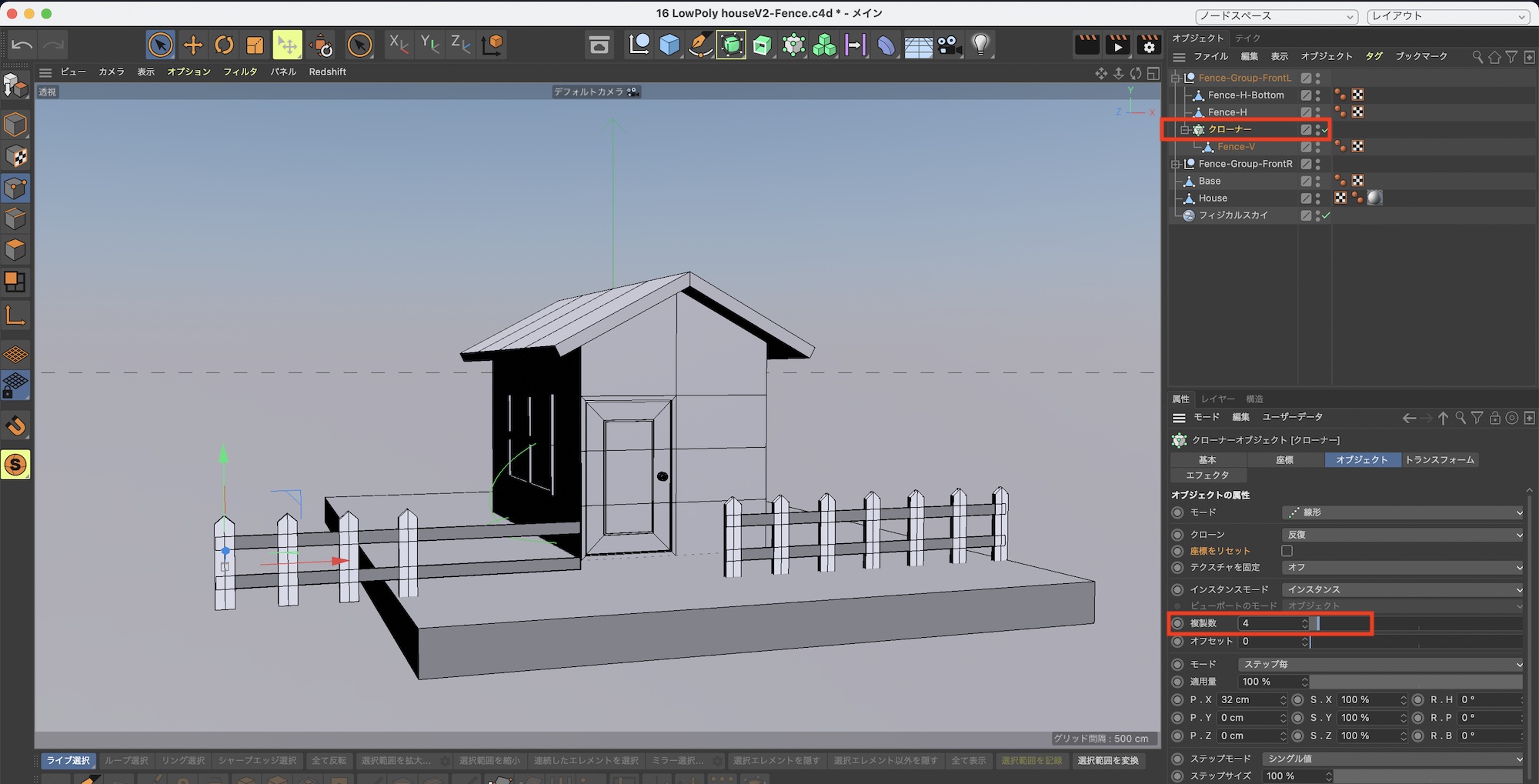Click the Camera object icon
The image size is (1539, 784).
950,45
